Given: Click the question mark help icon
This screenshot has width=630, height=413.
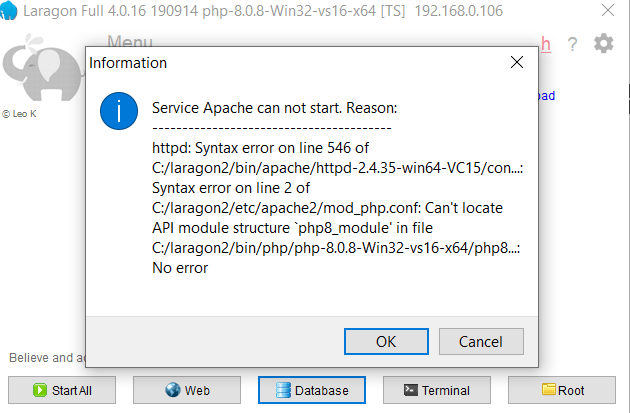Looking at the screenshot, I should (573, 44).
